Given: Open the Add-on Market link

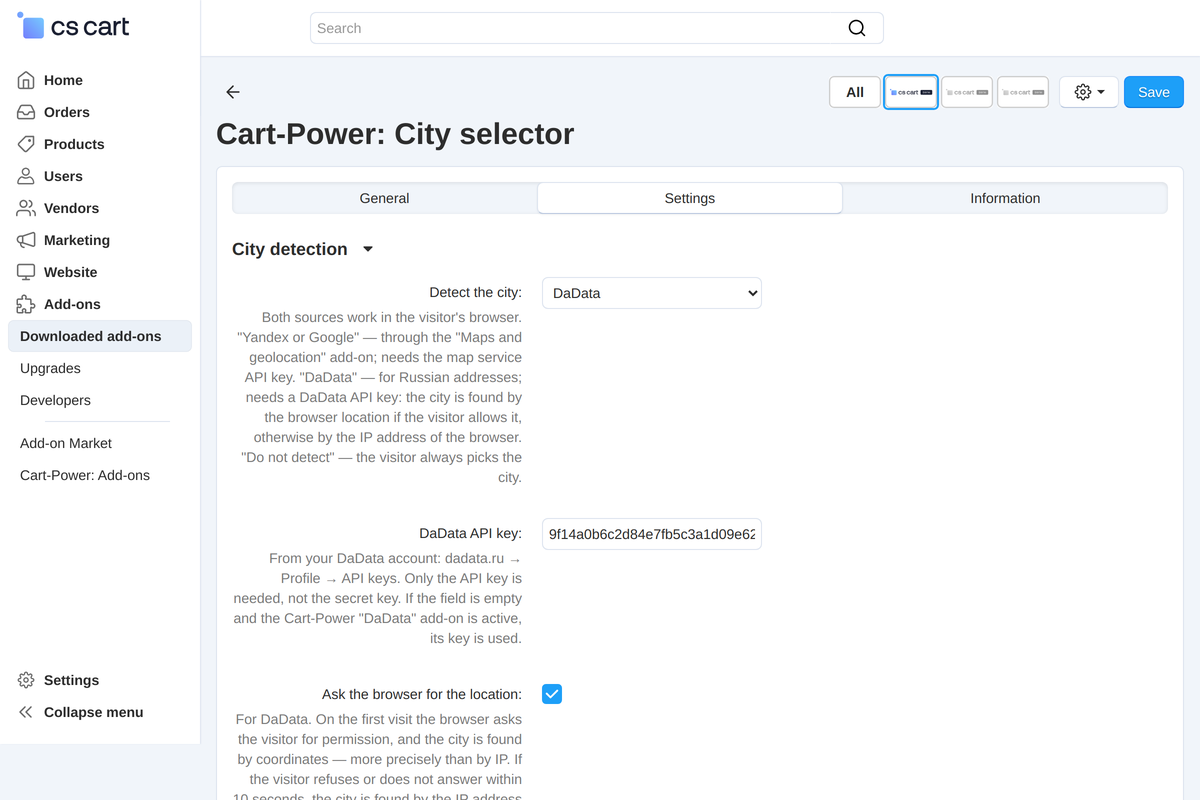Looking at the screenshot, I should (x=66, y=443).
